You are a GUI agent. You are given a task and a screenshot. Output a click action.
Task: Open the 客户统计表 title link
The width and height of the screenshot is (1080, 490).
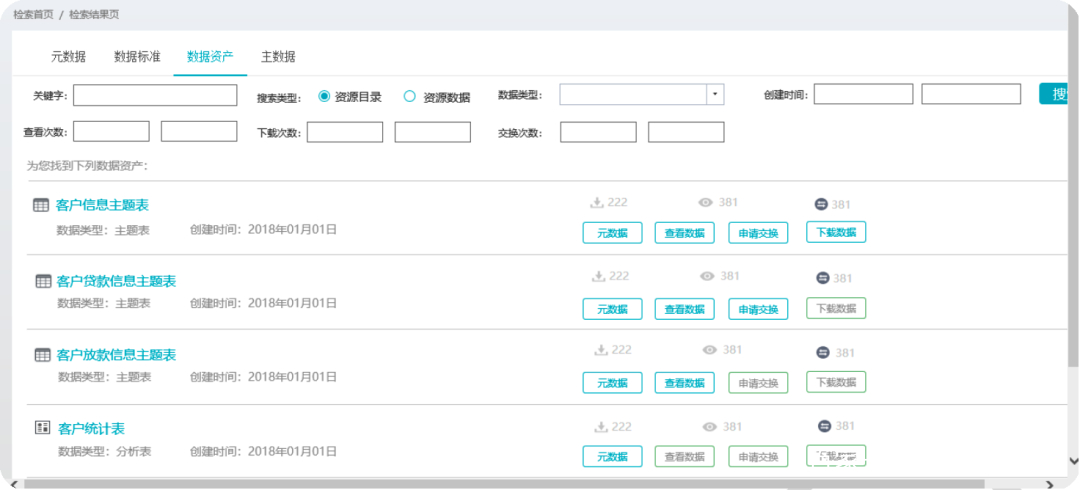(91, 429)
